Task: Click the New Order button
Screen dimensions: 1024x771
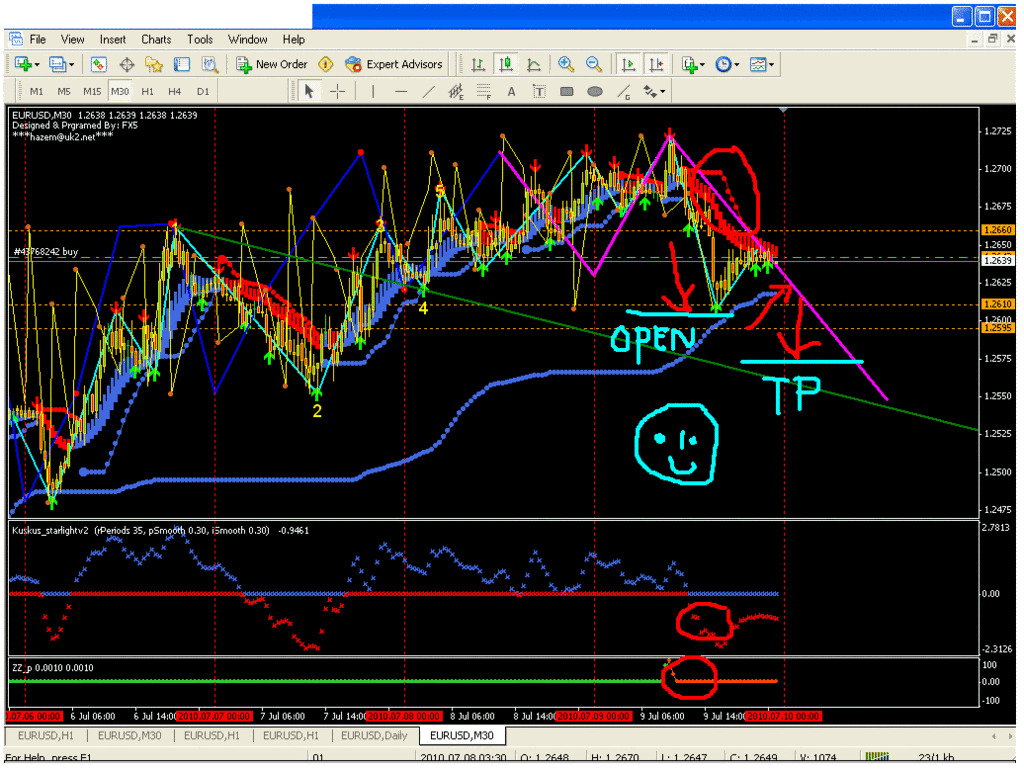Action: (272, 64)
